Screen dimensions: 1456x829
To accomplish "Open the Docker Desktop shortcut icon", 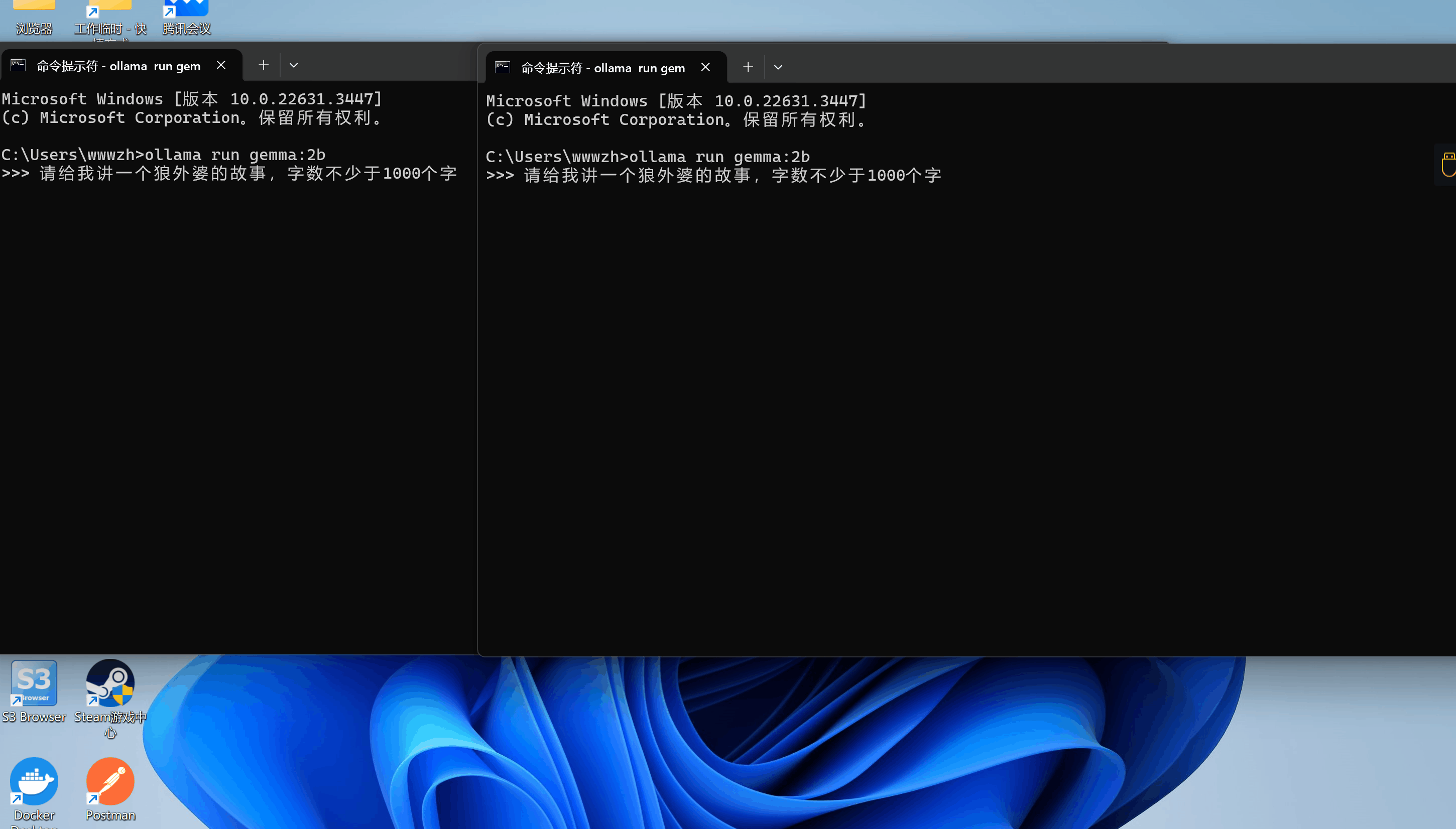I will [x=34, y=781].
